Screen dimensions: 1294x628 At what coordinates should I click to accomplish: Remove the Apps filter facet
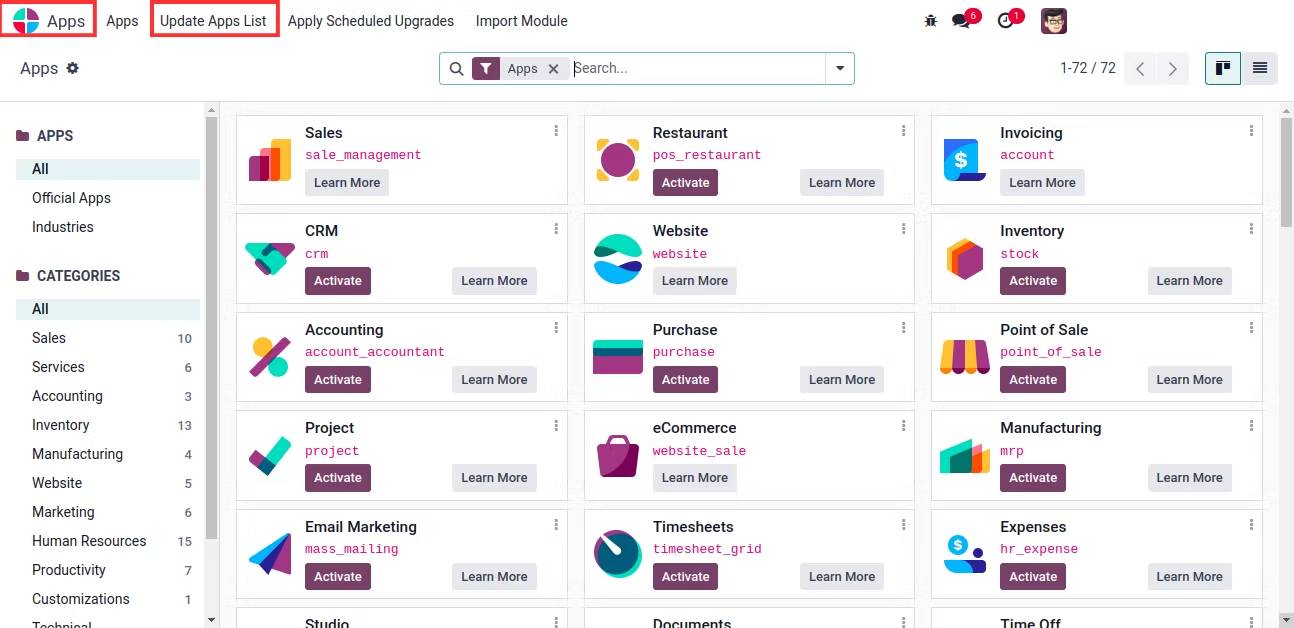(553, 69)
